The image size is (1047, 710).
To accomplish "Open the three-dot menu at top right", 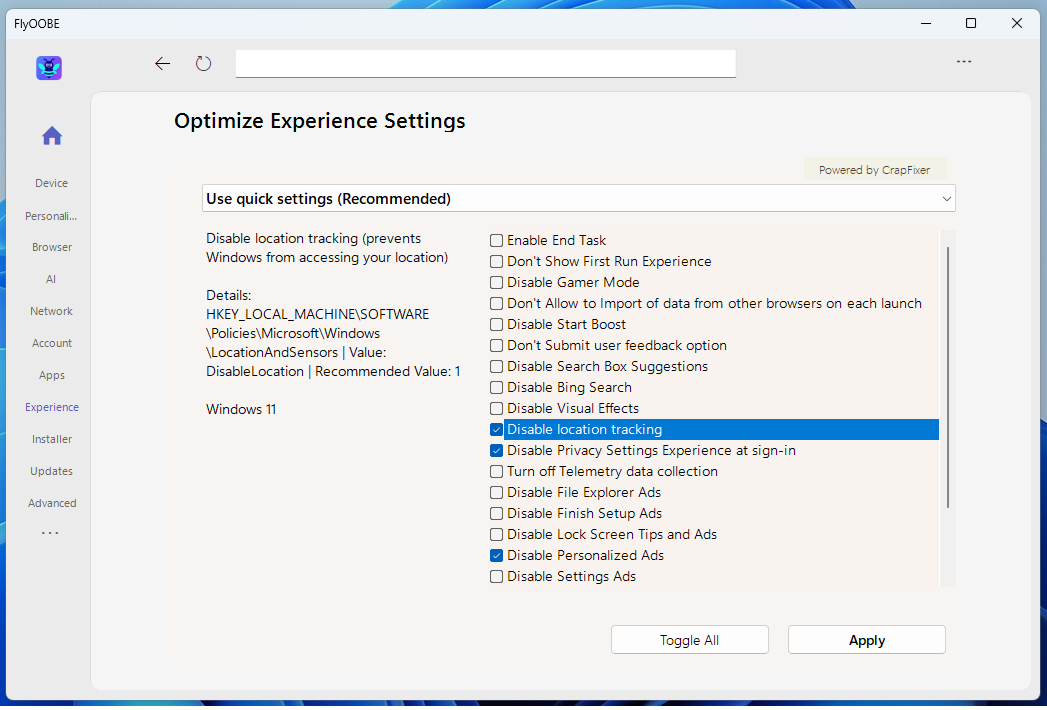I will [964, 62].
